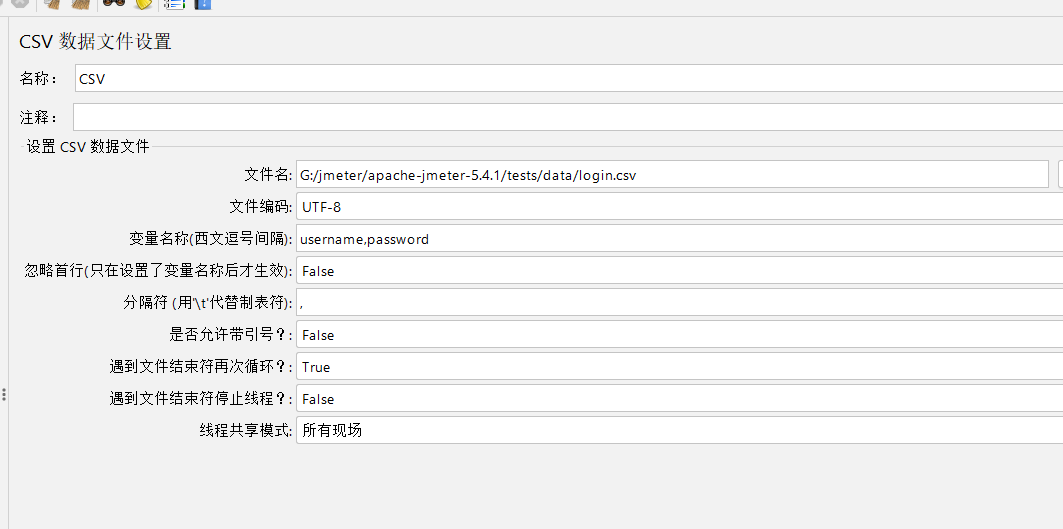Click the blue Help icon

point(202,3)
